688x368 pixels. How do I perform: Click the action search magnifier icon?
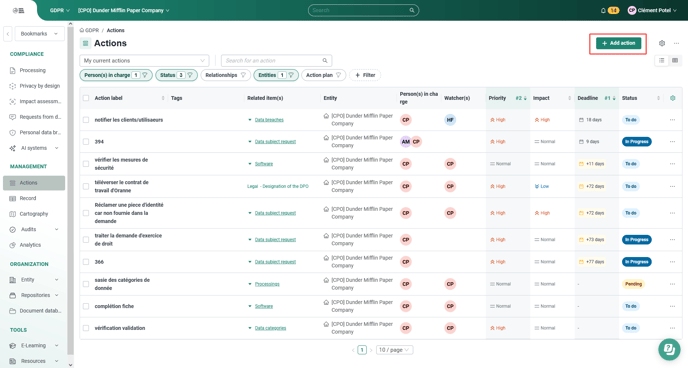click(325, 61)
